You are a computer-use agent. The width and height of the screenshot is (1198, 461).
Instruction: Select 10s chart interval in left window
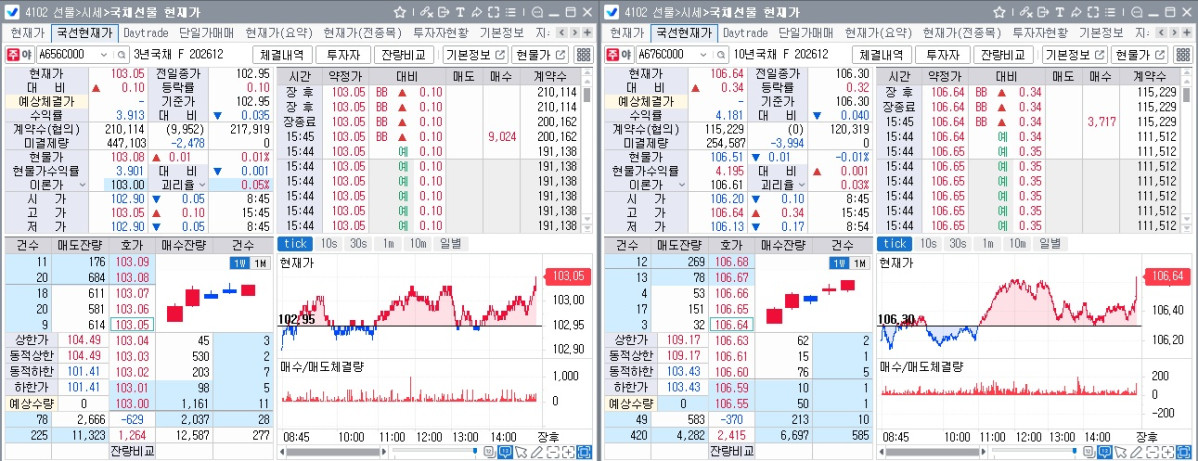pos(329,243)
